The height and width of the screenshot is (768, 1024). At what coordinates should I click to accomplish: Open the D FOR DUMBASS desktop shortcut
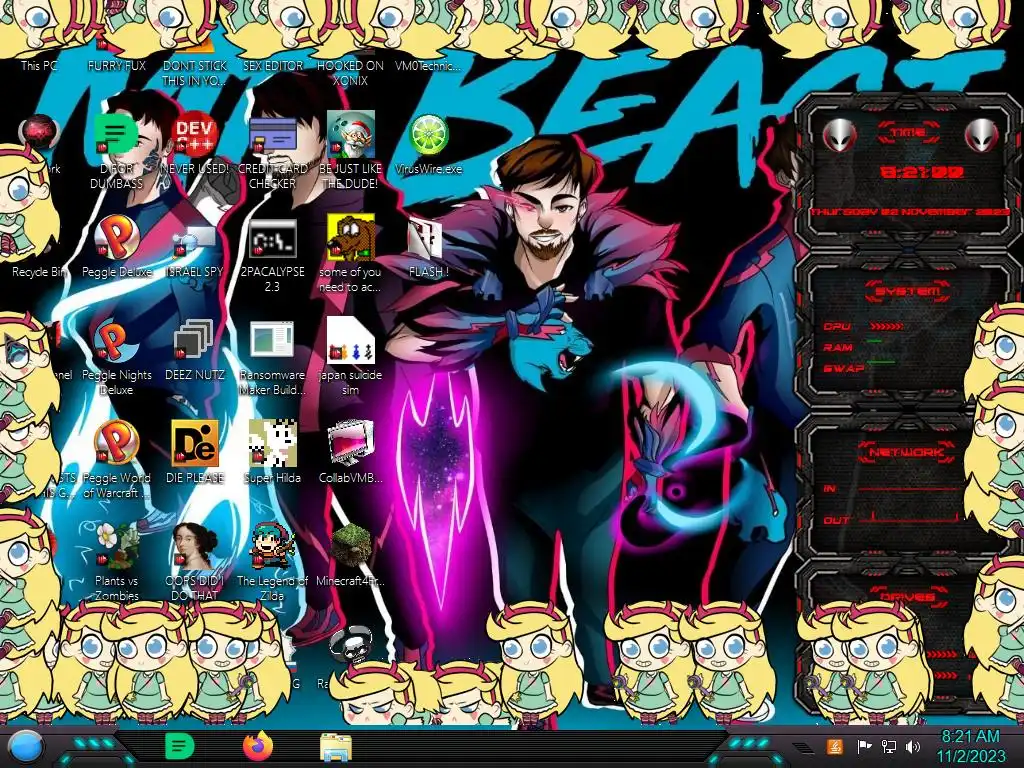click(116, 133)
